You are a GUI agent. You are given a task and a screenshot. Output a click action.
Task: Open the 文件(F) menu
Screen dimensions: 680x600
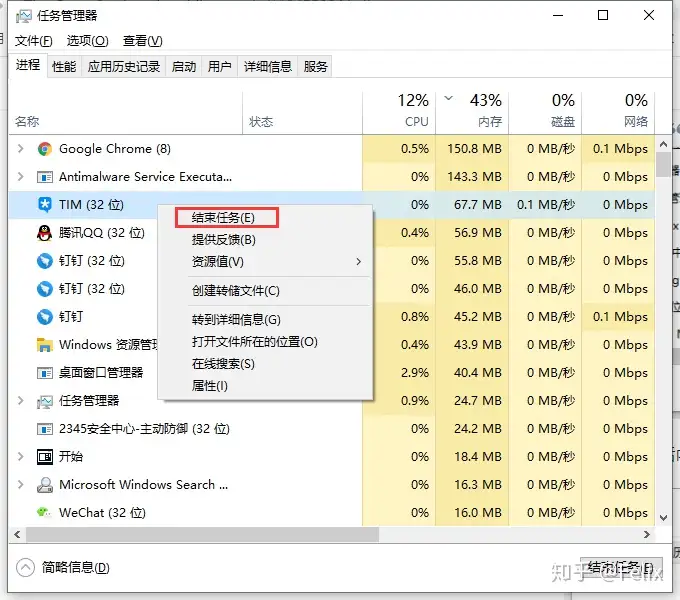click(33, 41)
